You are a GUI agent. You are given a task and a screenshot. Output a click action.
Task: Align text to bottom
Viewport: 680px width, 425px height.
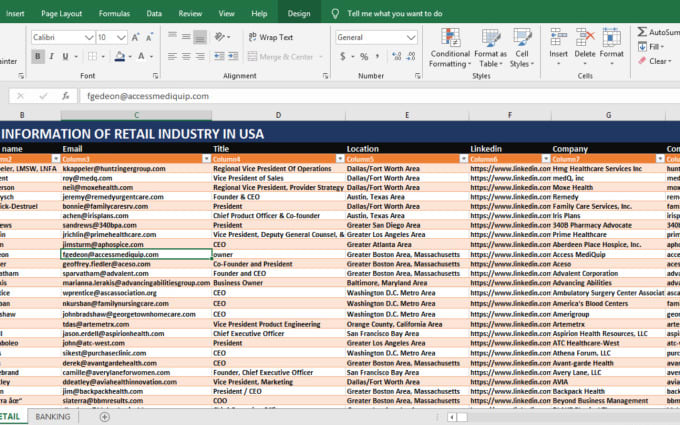200,37
